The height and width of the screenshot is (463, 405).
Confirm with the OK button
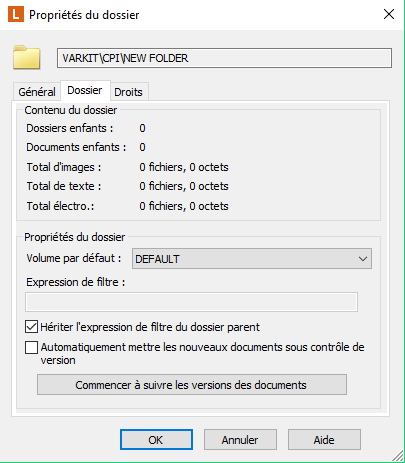(x=156, y=440)
